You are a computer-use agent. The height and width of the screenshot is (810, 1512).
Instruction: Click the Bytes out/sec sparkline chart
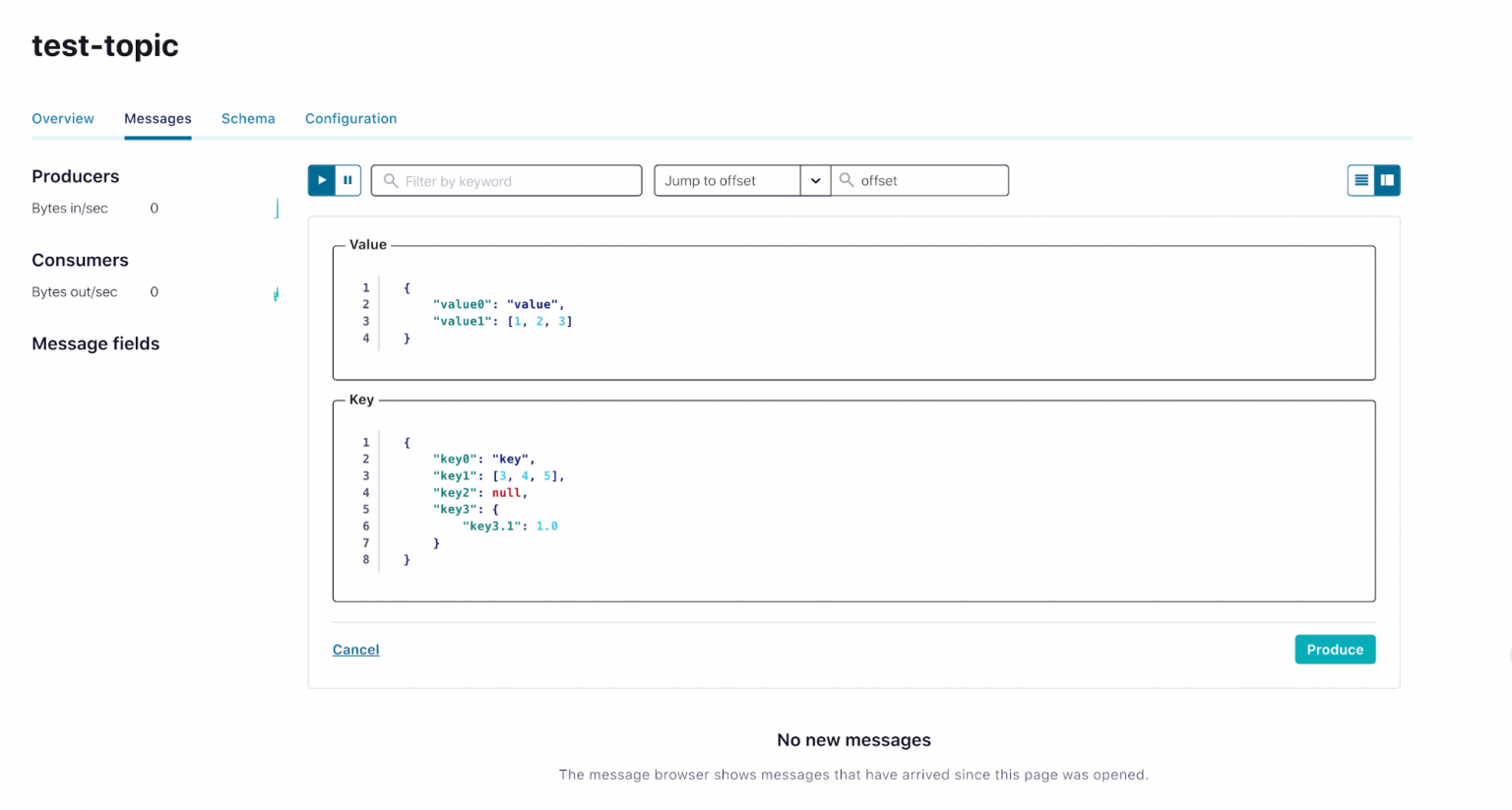point(276,293)
